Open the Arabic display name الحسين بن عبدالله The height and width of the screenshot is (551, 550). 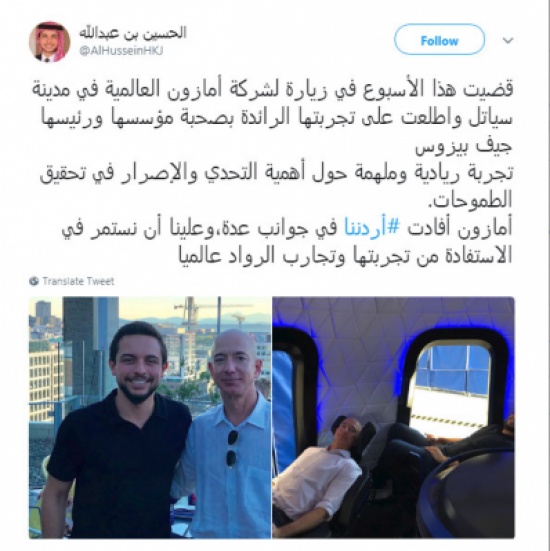pyautogui.click(x=132, y=32)
